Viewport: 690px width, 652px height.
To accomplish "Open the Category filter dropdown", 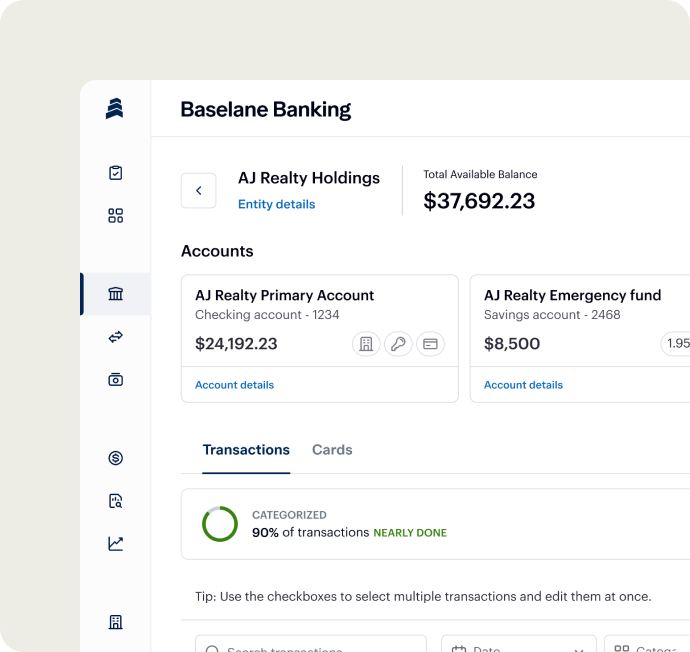I will point(647,644).
